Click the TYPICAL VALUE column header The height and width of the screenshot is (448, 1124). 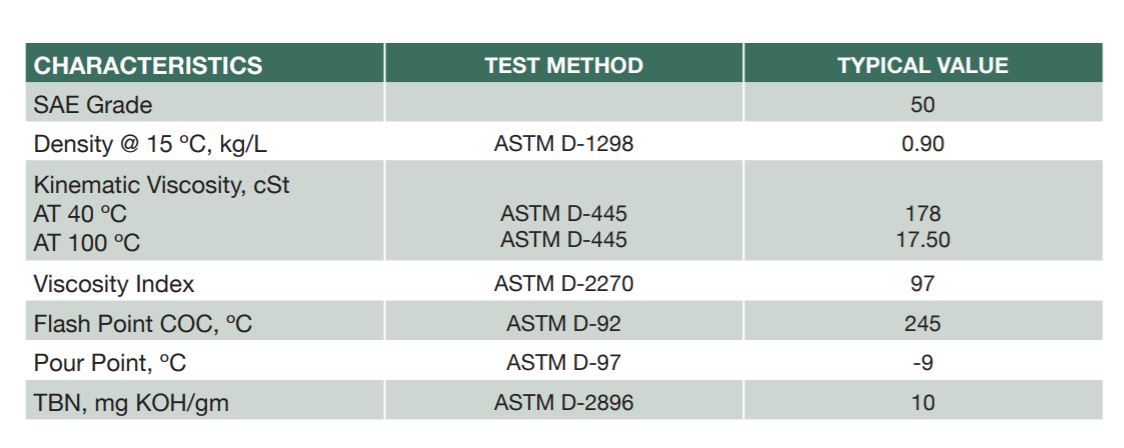point(922,66)
